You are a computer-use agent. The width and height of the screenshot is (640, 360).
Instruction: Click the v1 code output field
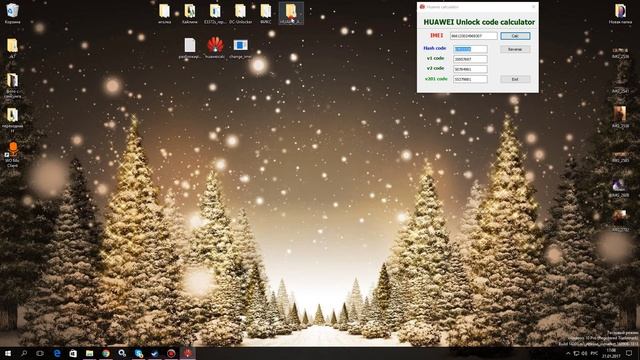[470, 59]
